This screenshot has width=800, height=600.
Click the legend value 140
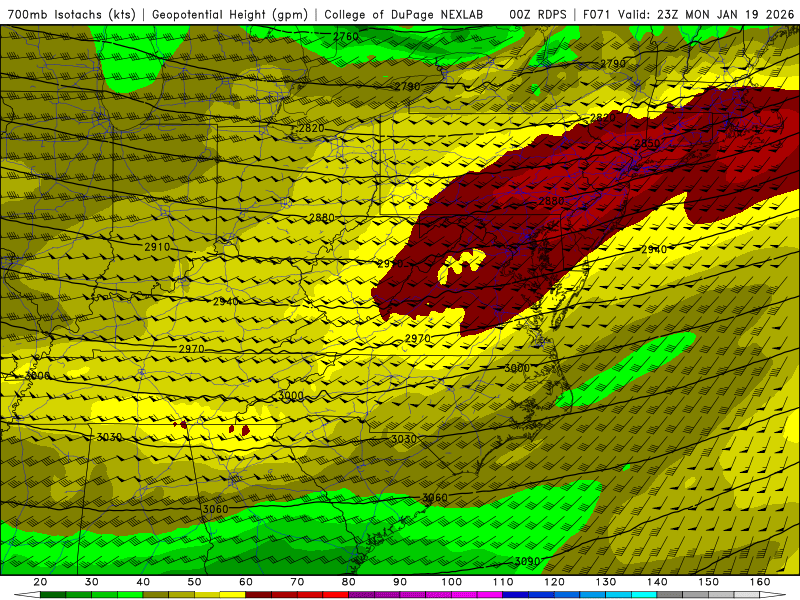[657, 582]
